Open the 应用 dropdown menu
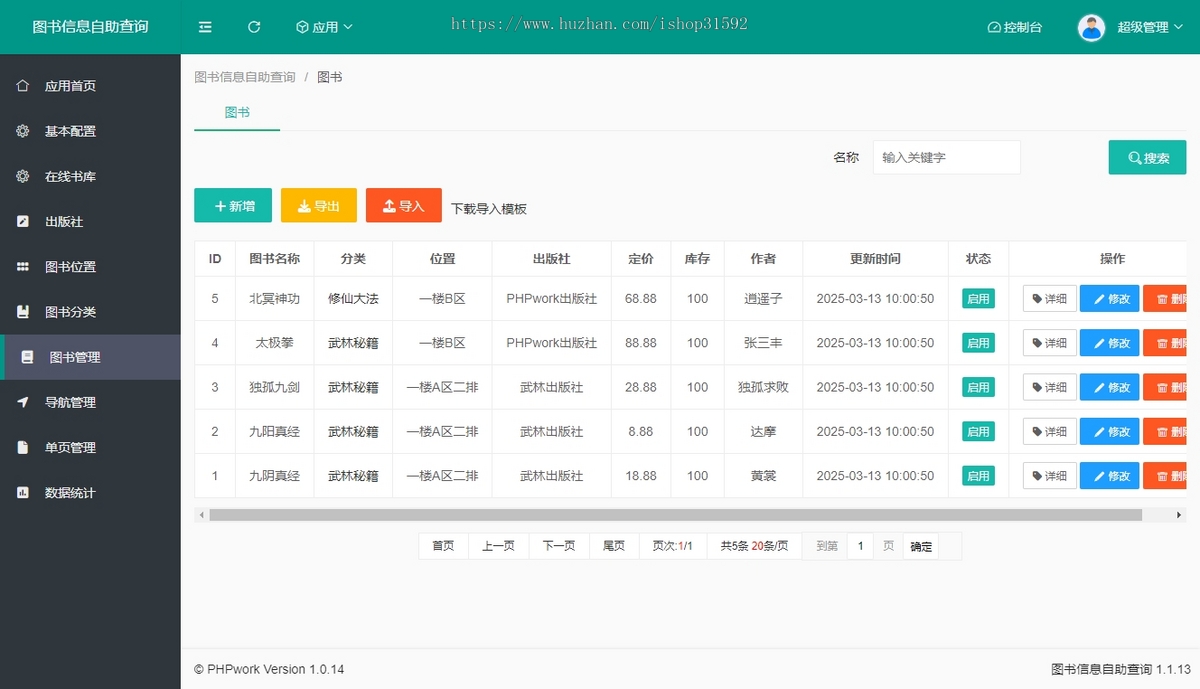The height and width of the screenshot is (689, 1200). coord(324,27)
